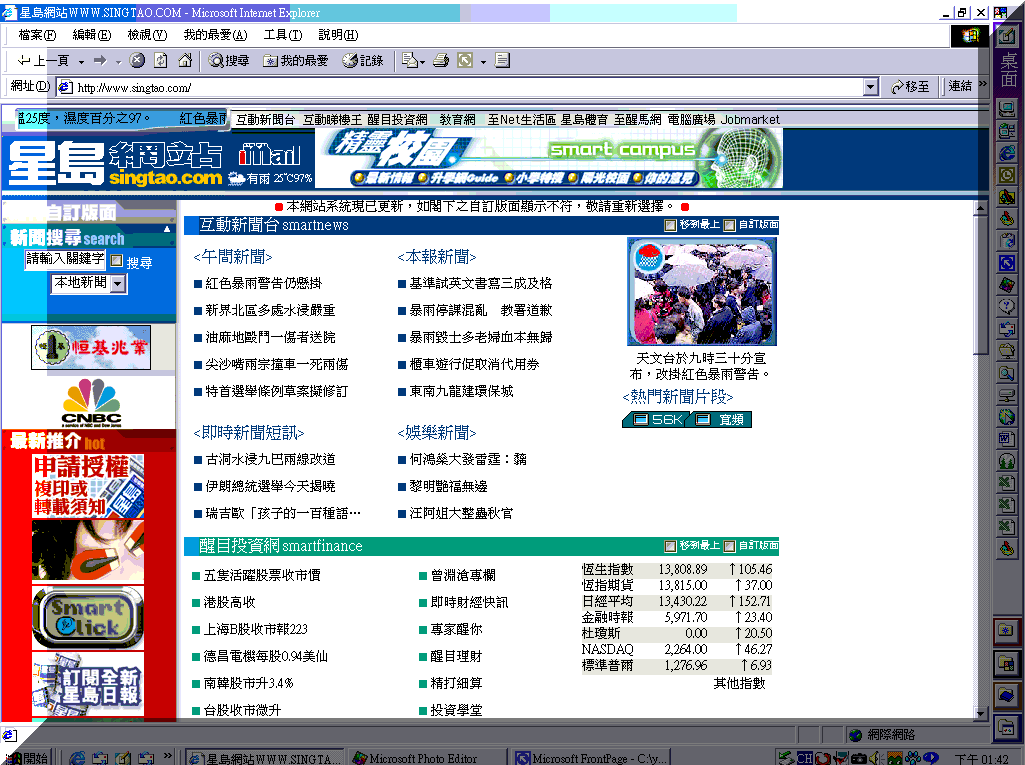Screen dimensions: 1025x765
Task: Go to the Home page icon
Action: (185, 61)
